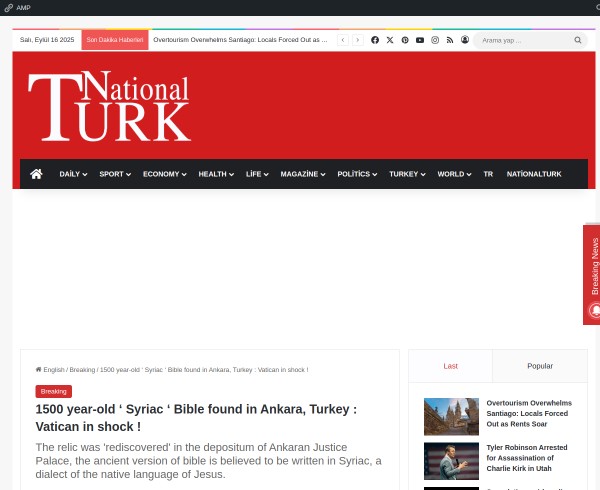Click the red Breaking category badge

54,391
